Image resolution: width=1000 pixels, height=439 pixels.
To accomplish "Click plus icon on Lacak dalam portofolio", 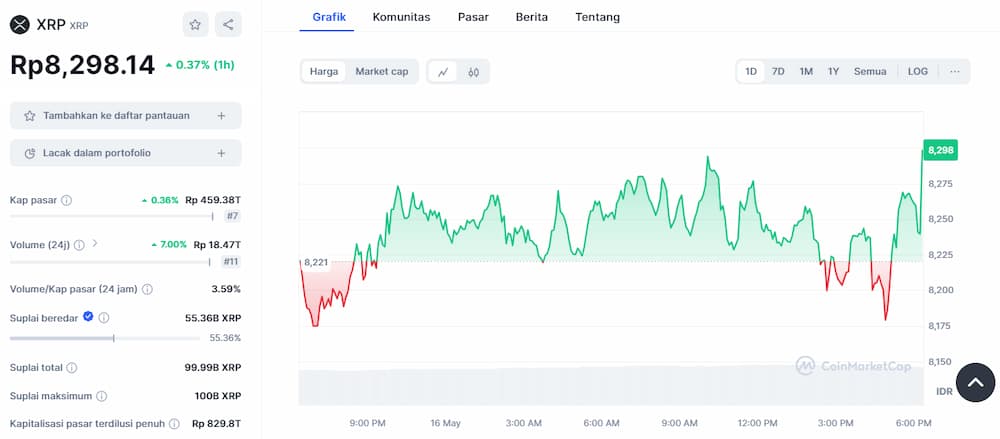I will tap(221, 153).
